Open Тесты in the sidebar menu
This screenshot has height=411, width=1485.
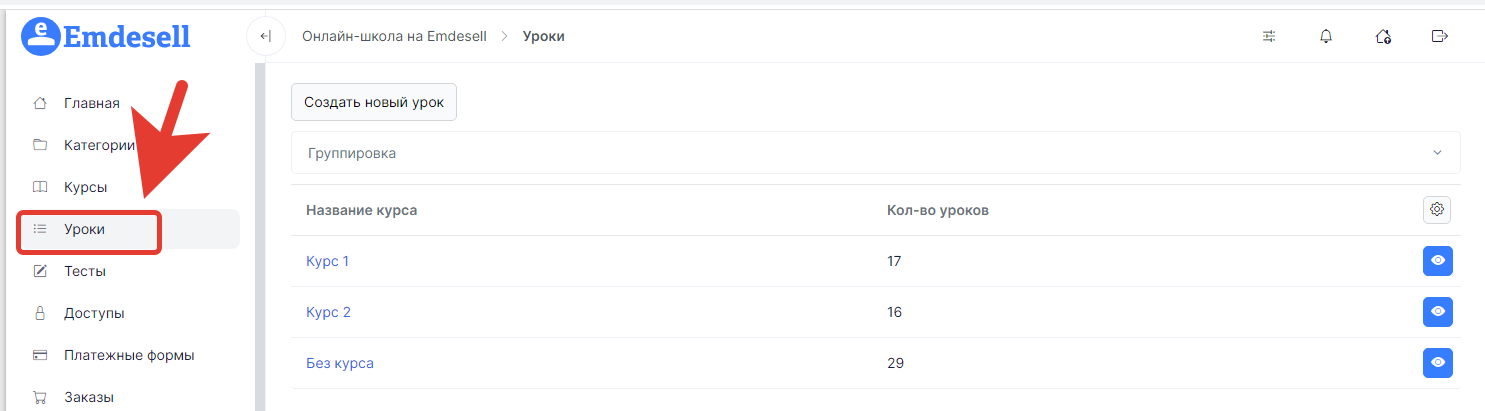[x=85, y=271]
